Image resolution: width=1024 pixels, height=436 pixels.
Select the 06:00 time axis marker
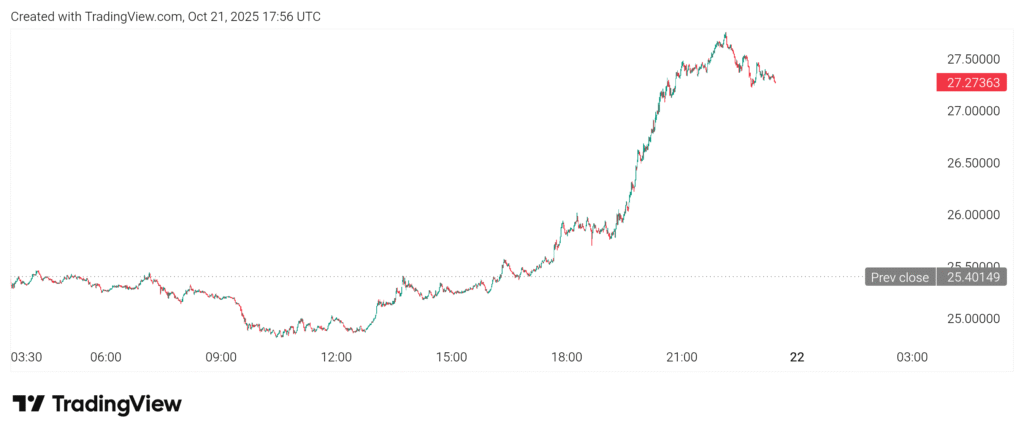pos(106,356)
